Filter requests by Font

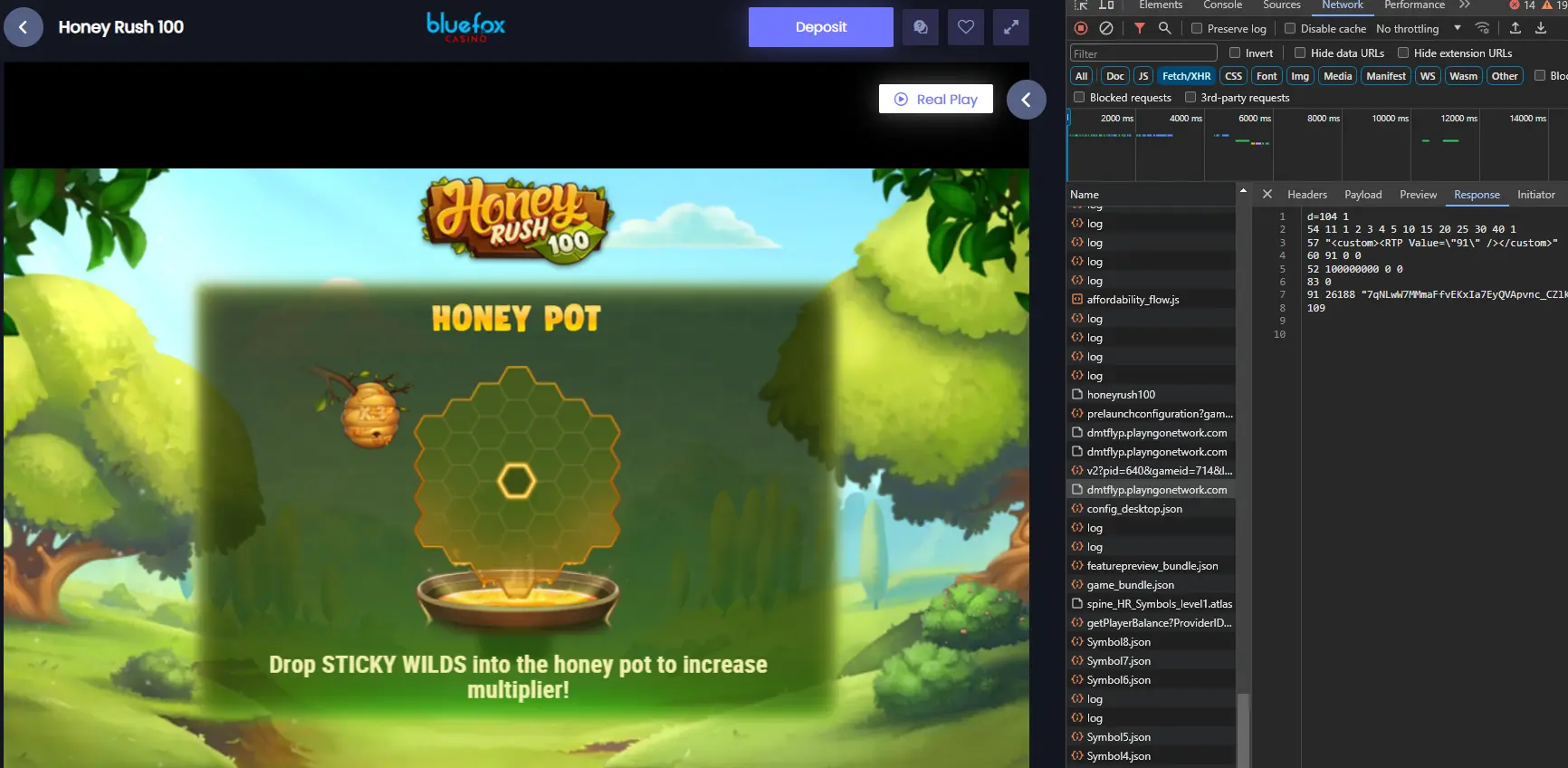[x=1267, y=76]
